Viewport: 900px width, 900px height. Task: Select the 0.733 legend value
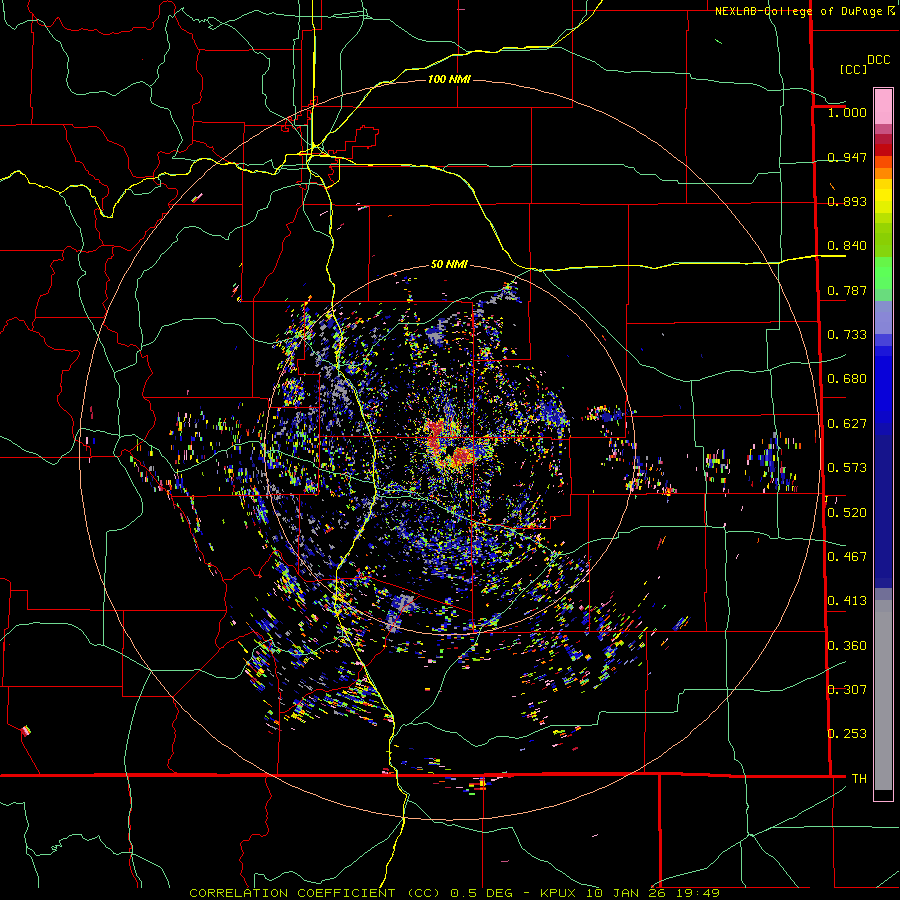click(x=847, y=335)
